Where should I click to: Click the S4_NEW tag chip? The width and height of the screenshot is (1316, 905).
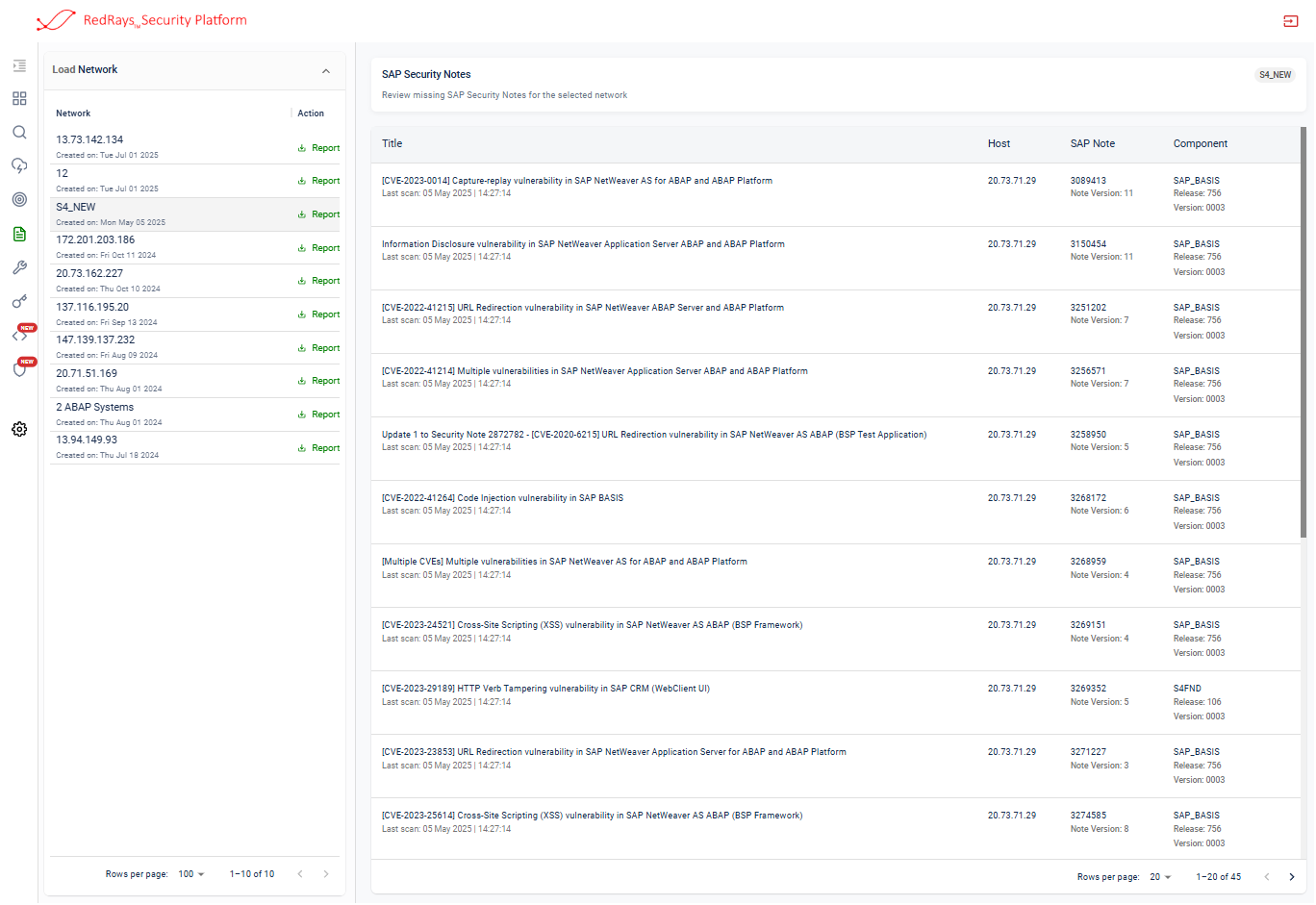(x=1276, y=75)
